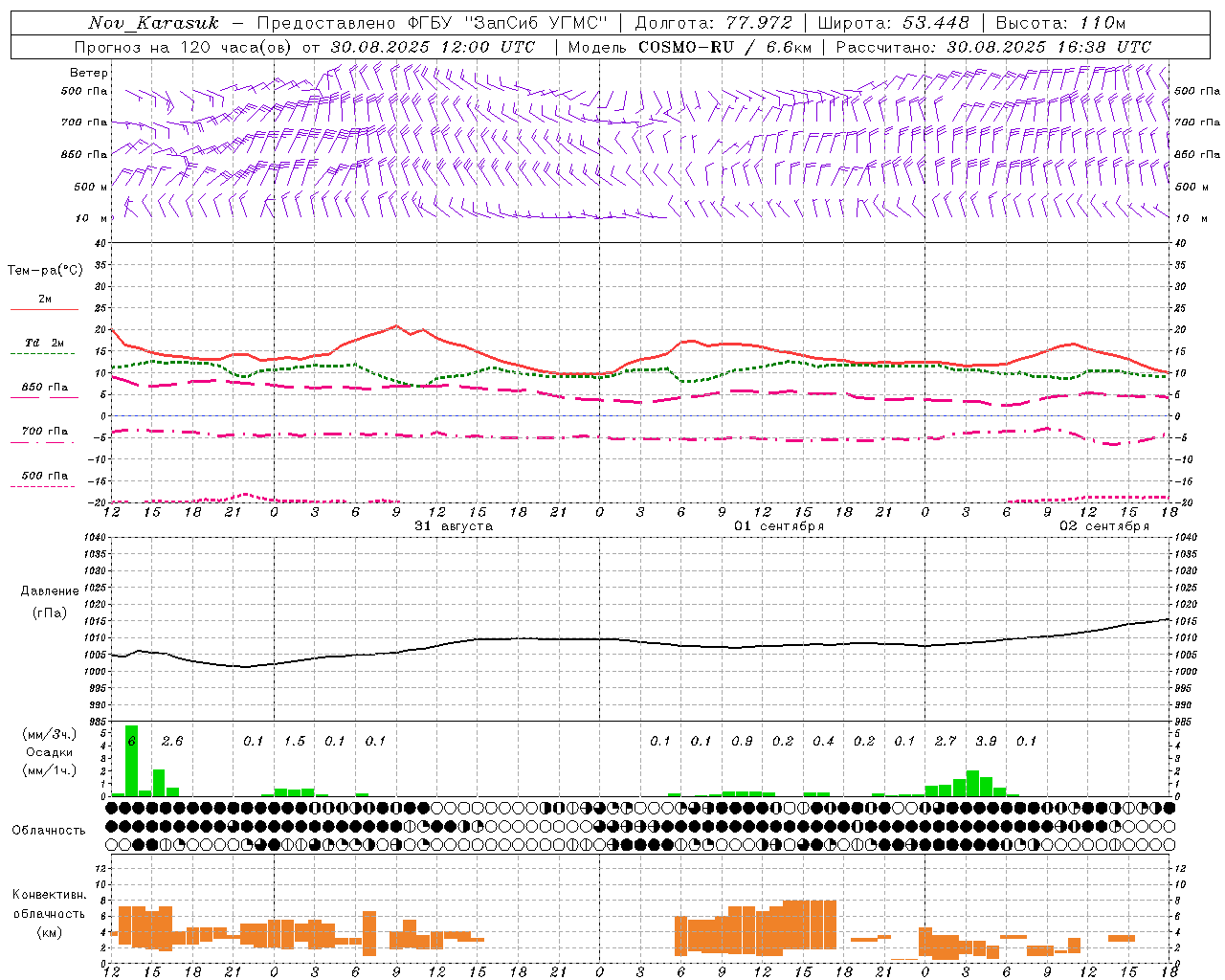
Task: Click the tallest green precipitation bar labeled 6
Action: [x=131, y=761]
